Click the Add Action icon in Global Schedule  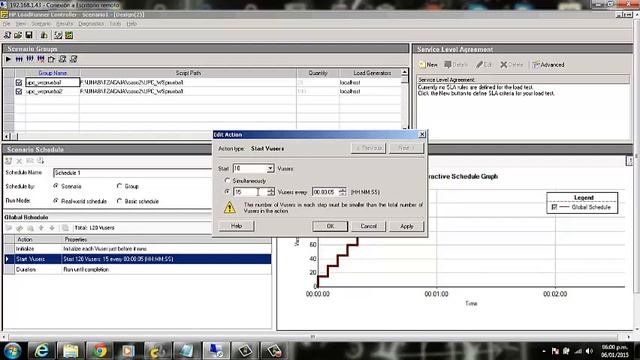[9, 228]
